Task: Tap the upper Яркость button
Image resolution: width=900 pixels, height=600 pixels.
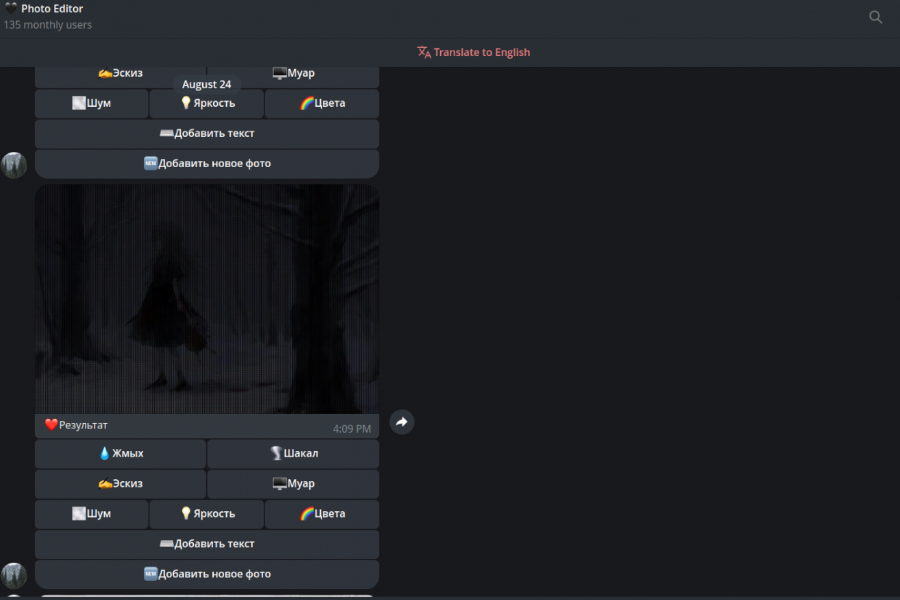Action: 207,103
